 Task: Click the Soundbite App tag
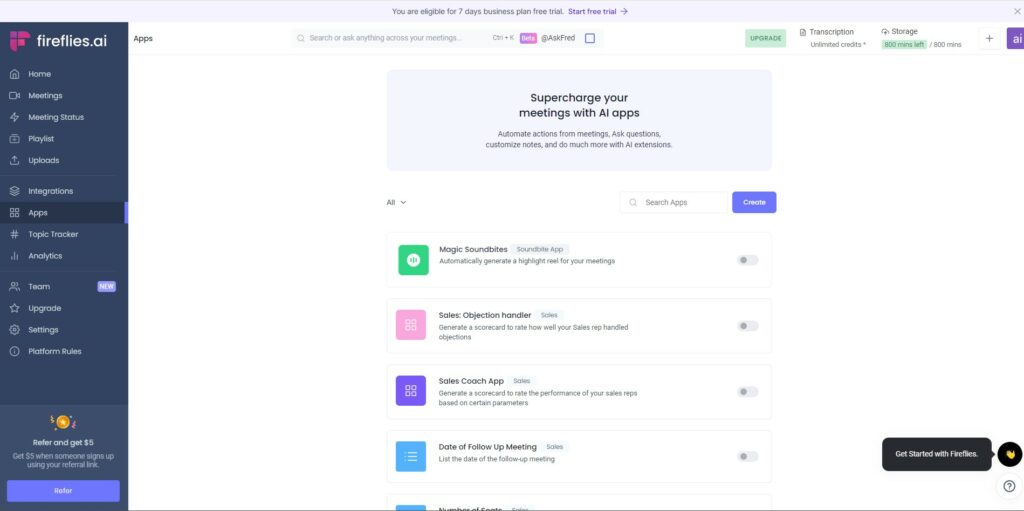(539, 250)
